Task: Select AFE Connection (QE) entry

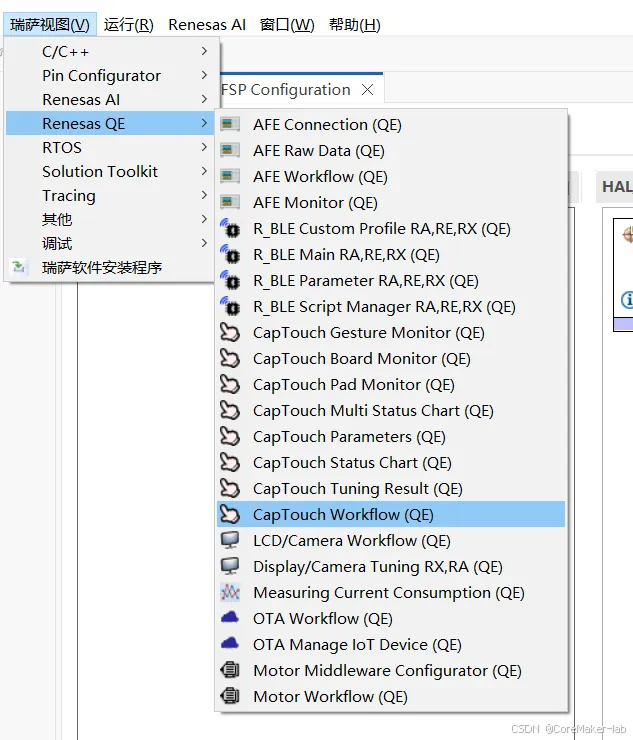Action: click(x=391, y=125)
